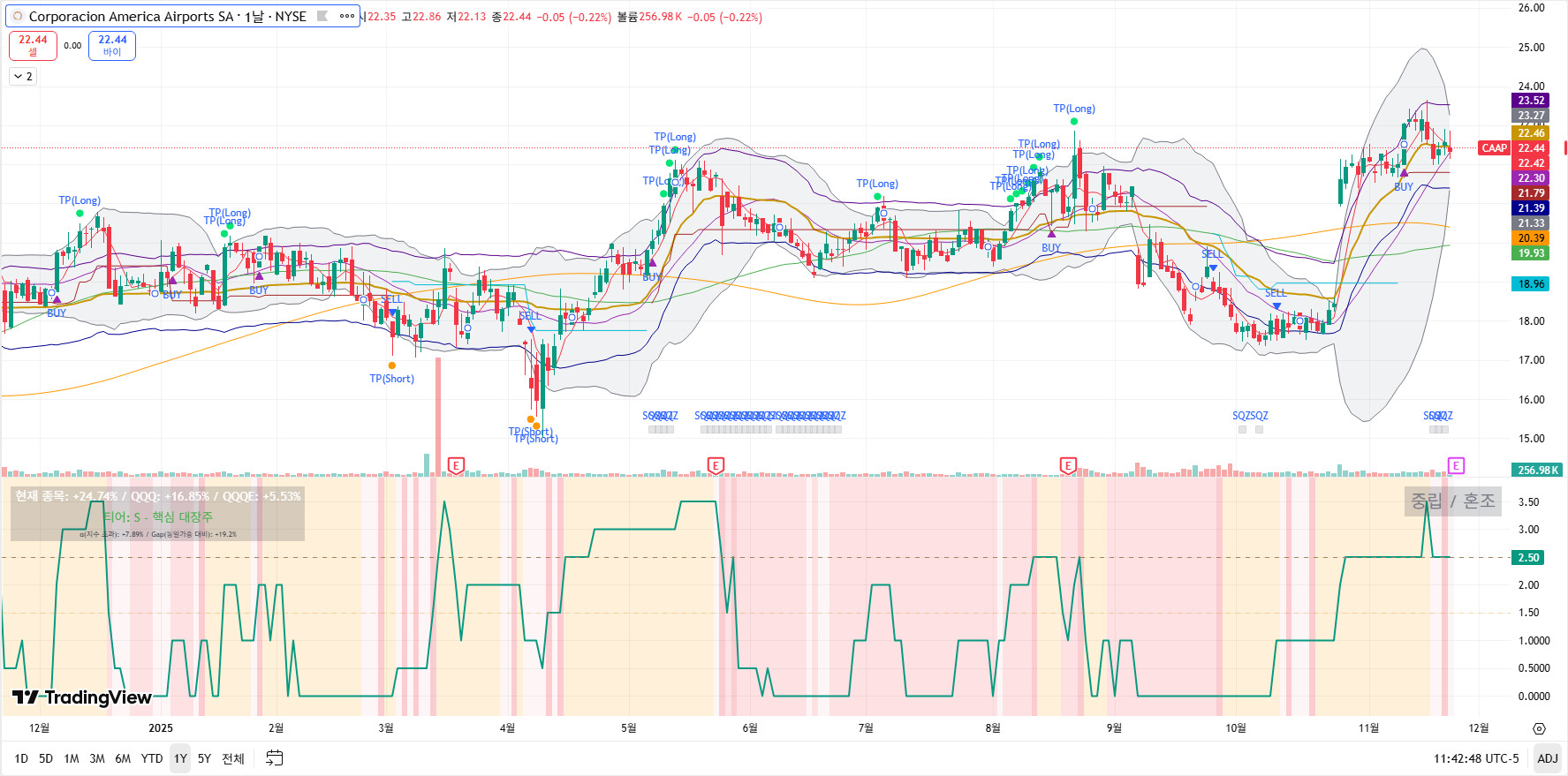
Task: Select the 5Y date range
Action: 204,758
